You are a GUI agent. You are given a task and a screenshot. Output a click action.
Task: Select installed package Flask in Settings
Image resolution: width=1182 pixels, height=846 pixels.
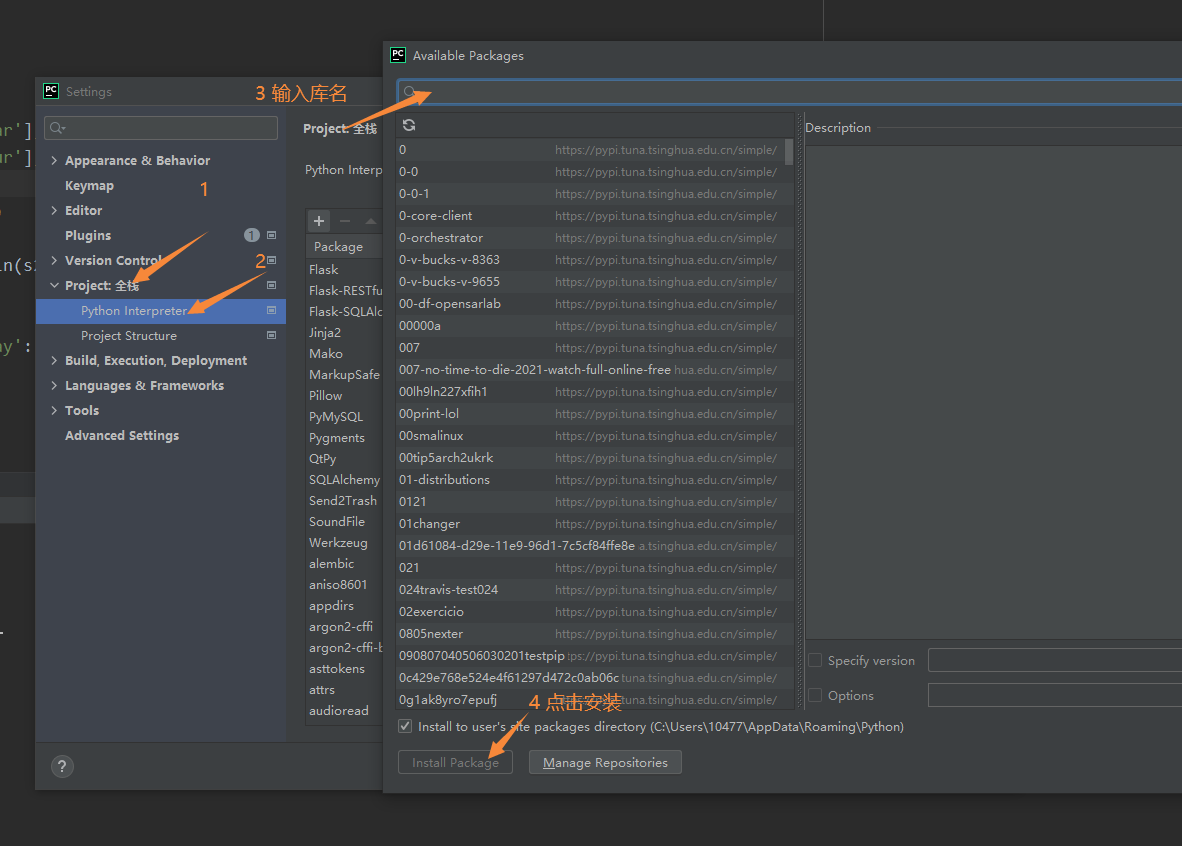[344, 269]
